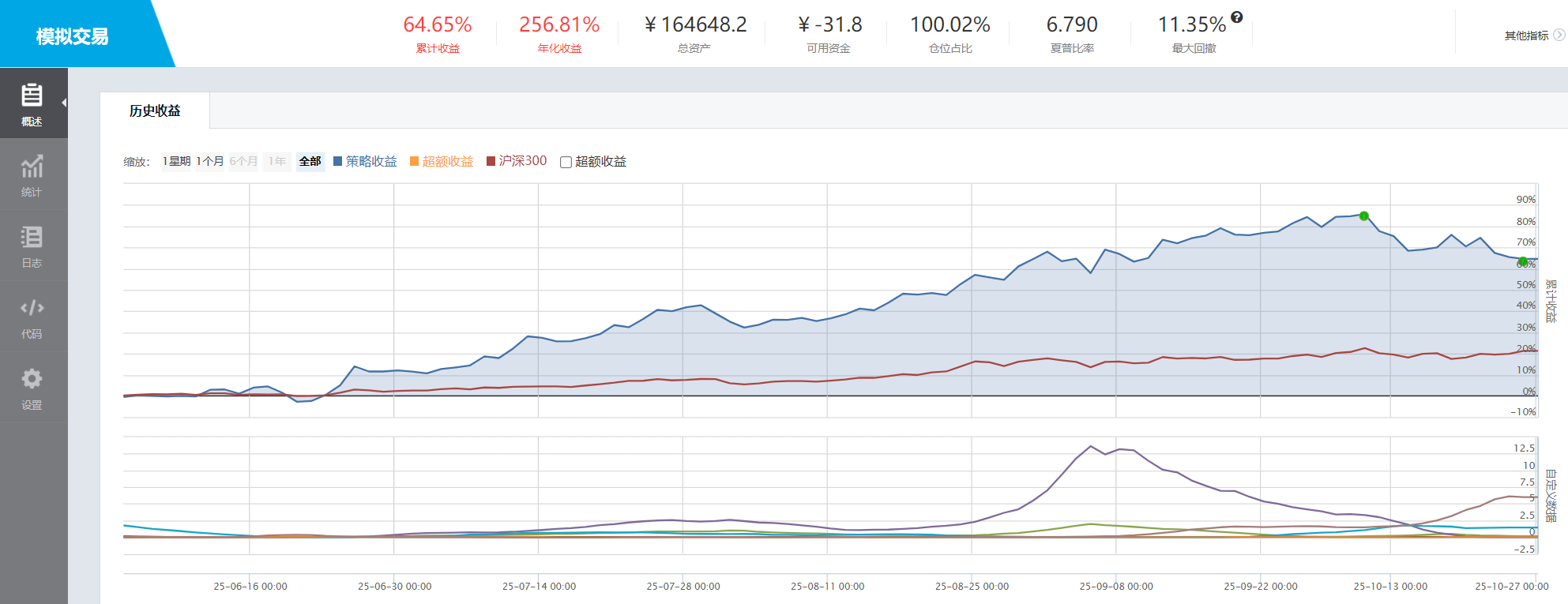
Task: Open the 概述 overview sidebar icon
Action: pos(32,96)
